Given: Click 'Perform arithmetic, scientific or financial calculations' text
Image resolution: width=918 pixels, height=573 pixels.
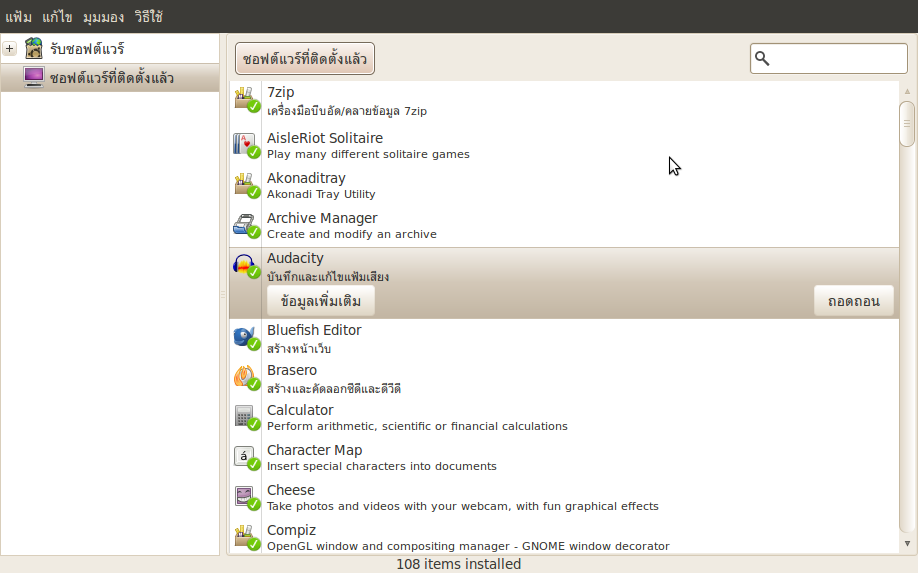Looking at the screenshot, I should 417,426.
